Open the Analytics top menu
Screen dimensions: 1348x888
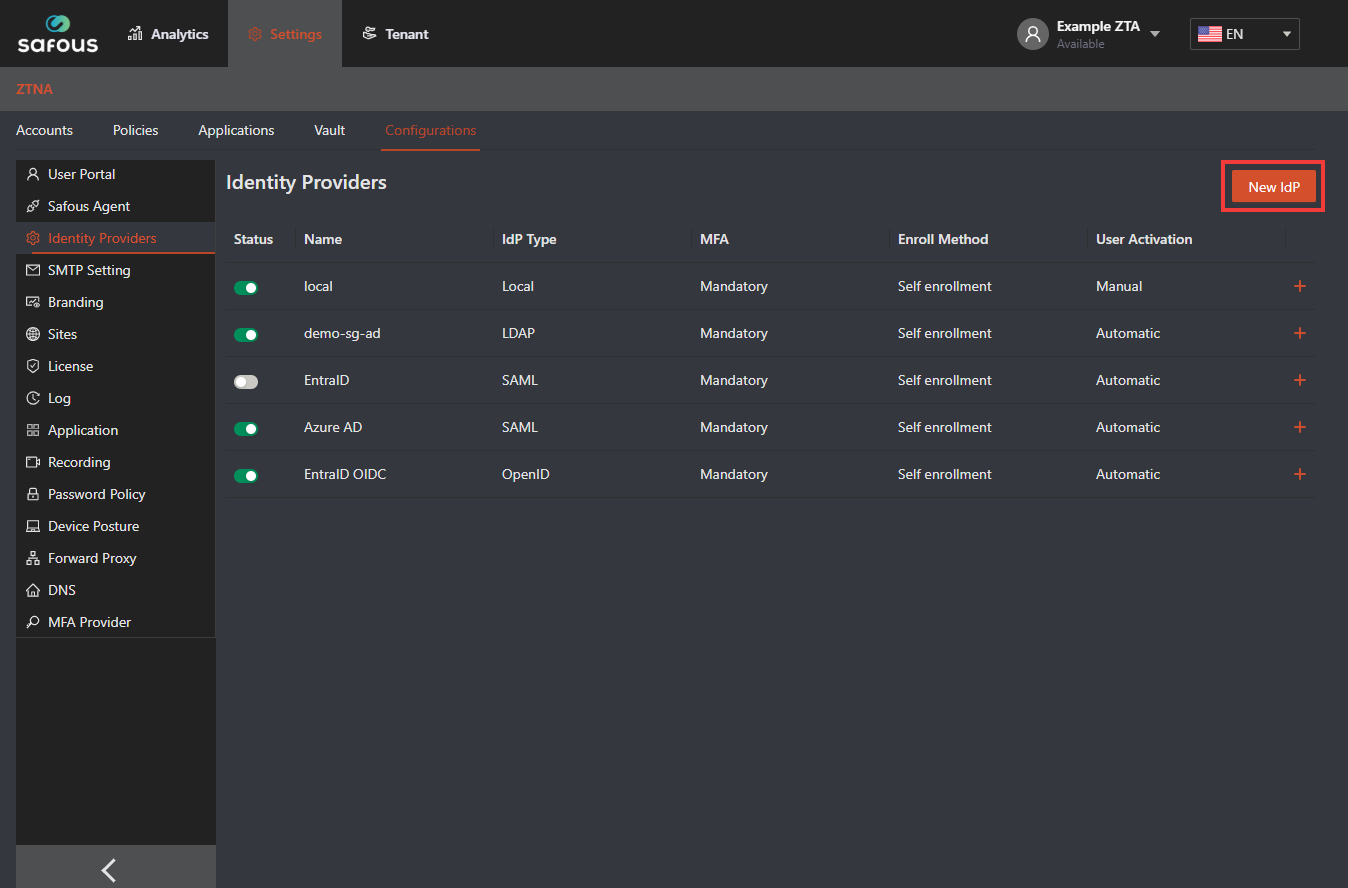[x=168, y=34]
